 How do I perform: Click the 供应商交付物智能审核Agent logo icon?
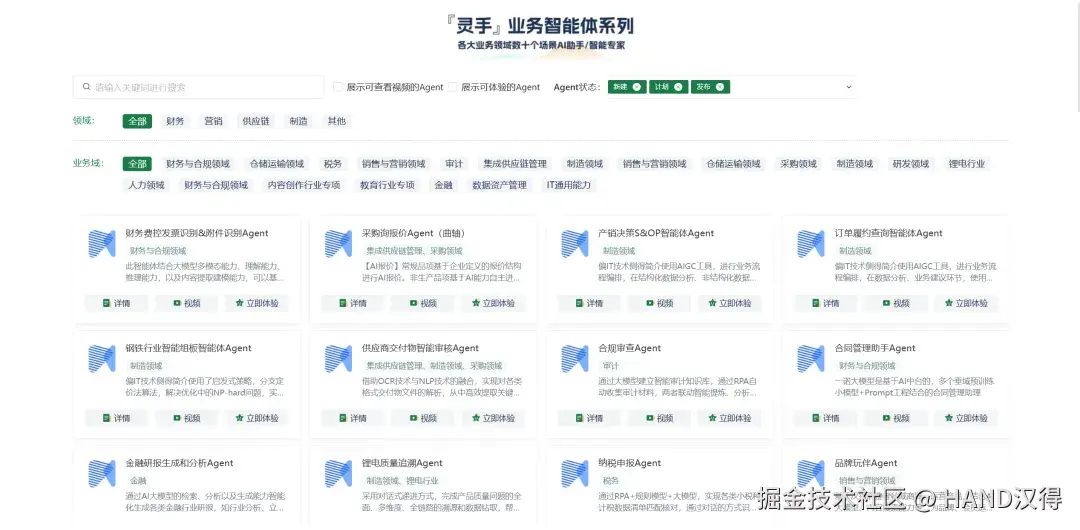coord(338,359)
